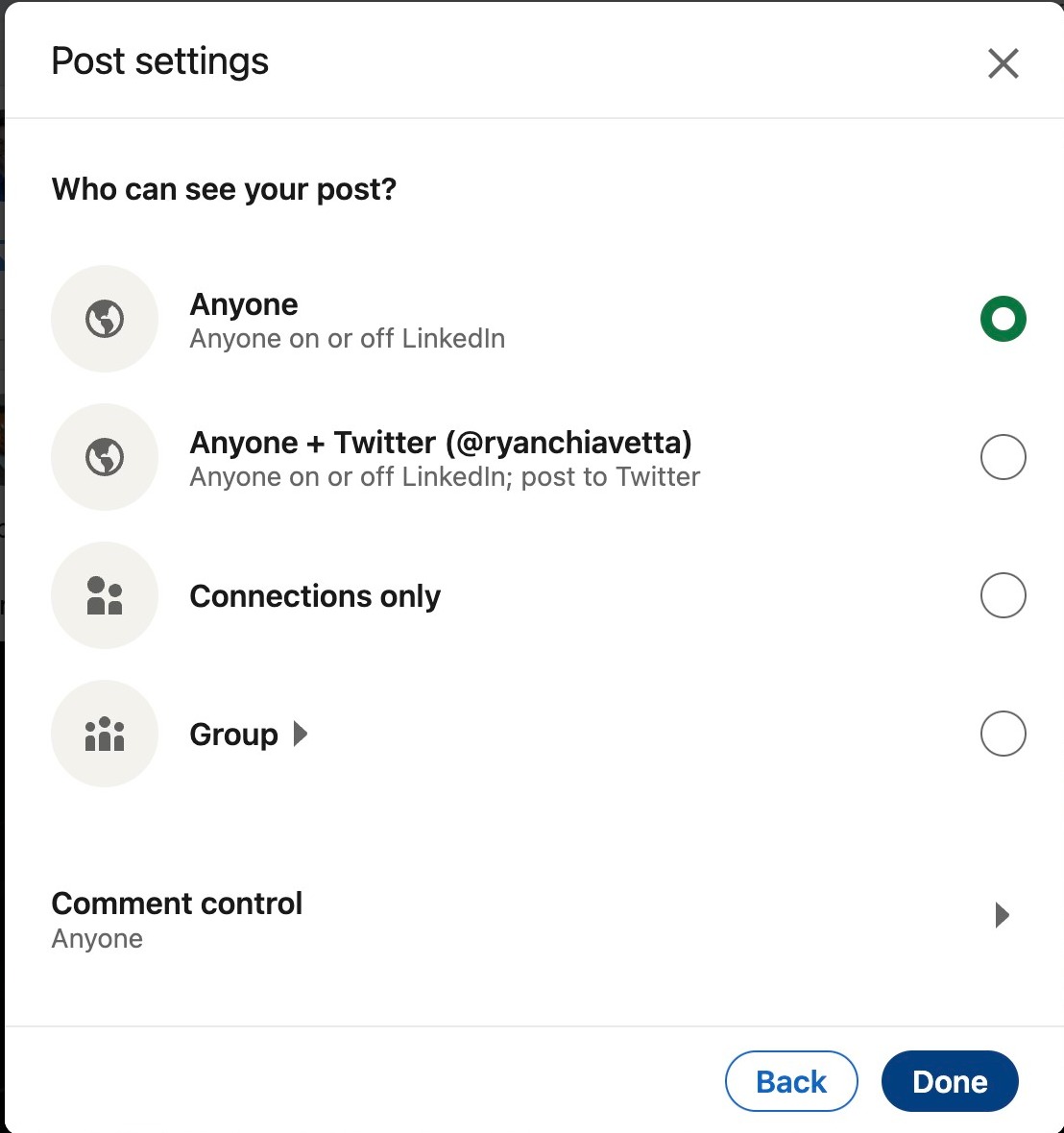Viewport: 1064px width, 1133px height.
Task: Click the three-people Group icon
Action: tap(105, 734)
